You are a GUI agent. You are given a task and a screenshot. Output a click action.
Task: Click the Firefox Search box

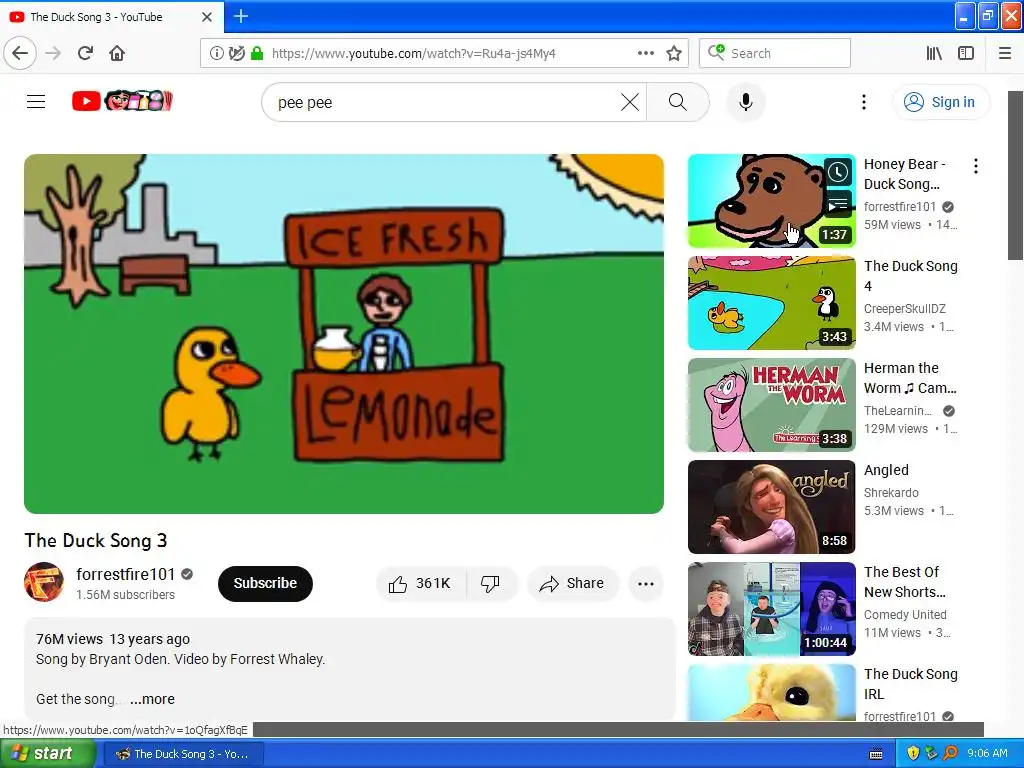pyautogui.click(x=775, y=53)
